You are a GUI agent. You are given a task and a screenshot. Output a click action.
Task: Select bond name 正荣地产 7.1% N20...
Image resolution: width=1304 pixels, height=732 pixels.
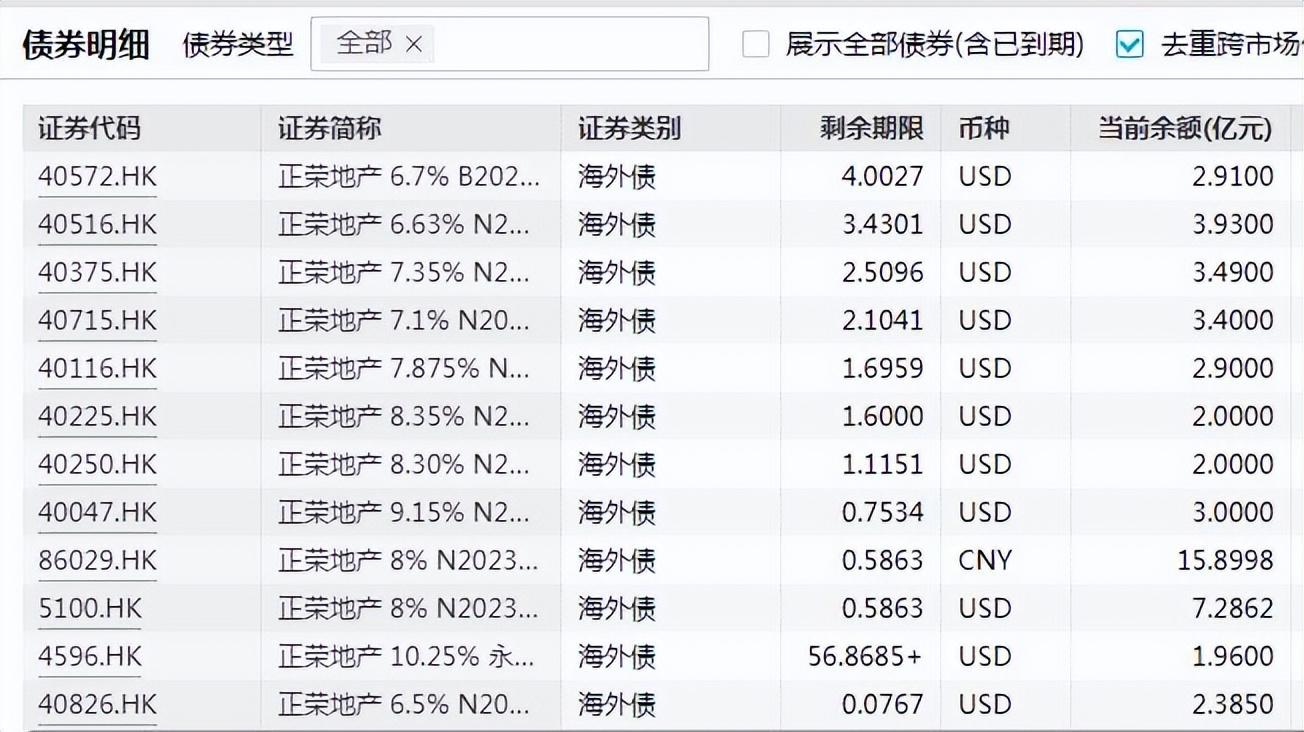[404, 321]
